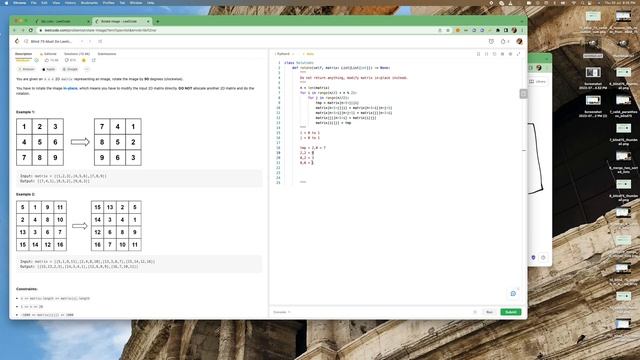Click the editor reset code icon
The image size is (640, 360).
[494, 54]
